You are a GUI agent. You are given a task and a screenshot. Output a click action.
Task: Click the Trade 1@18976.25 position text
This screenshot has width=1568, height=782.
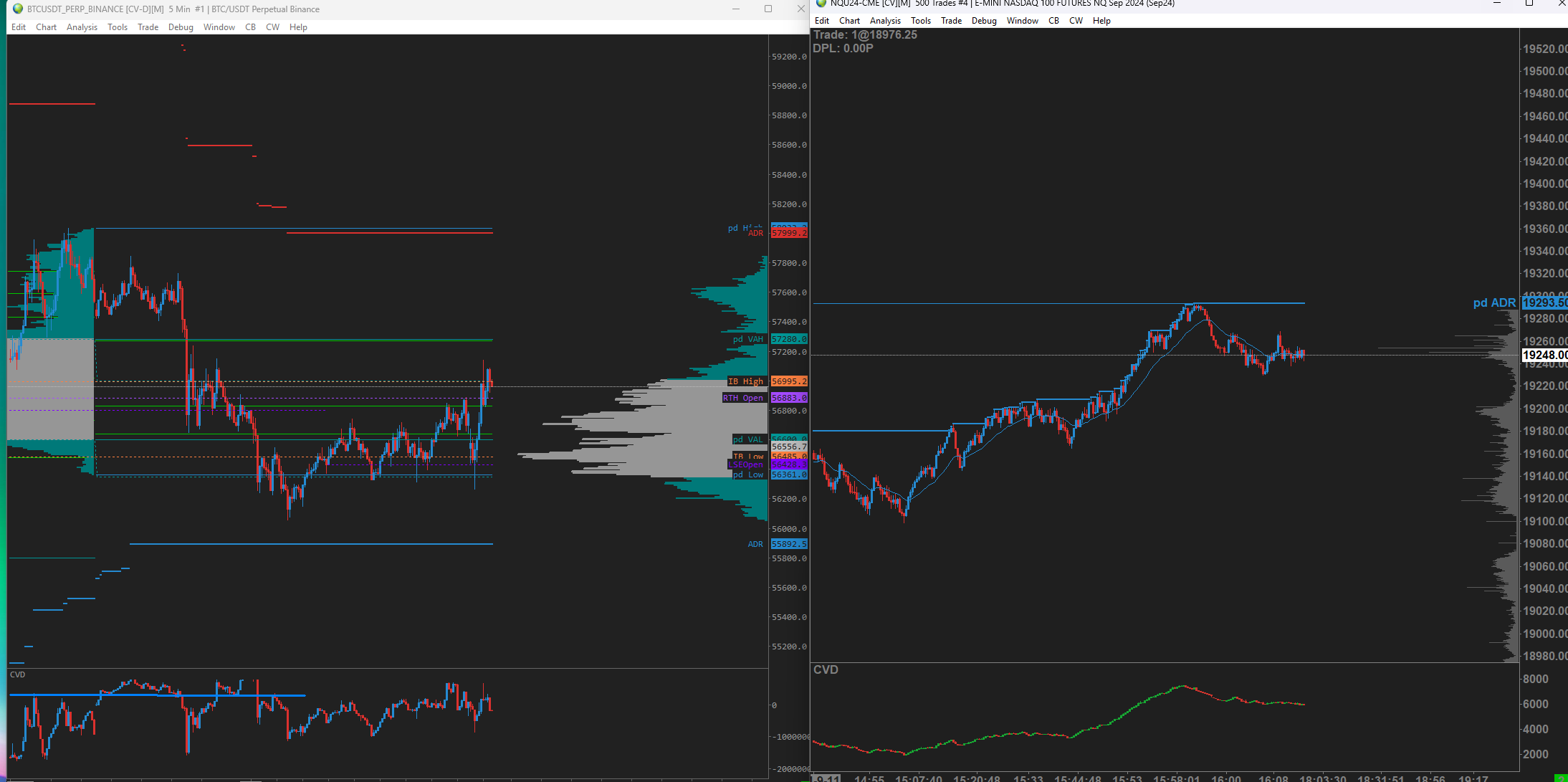(x=865, y=35)
